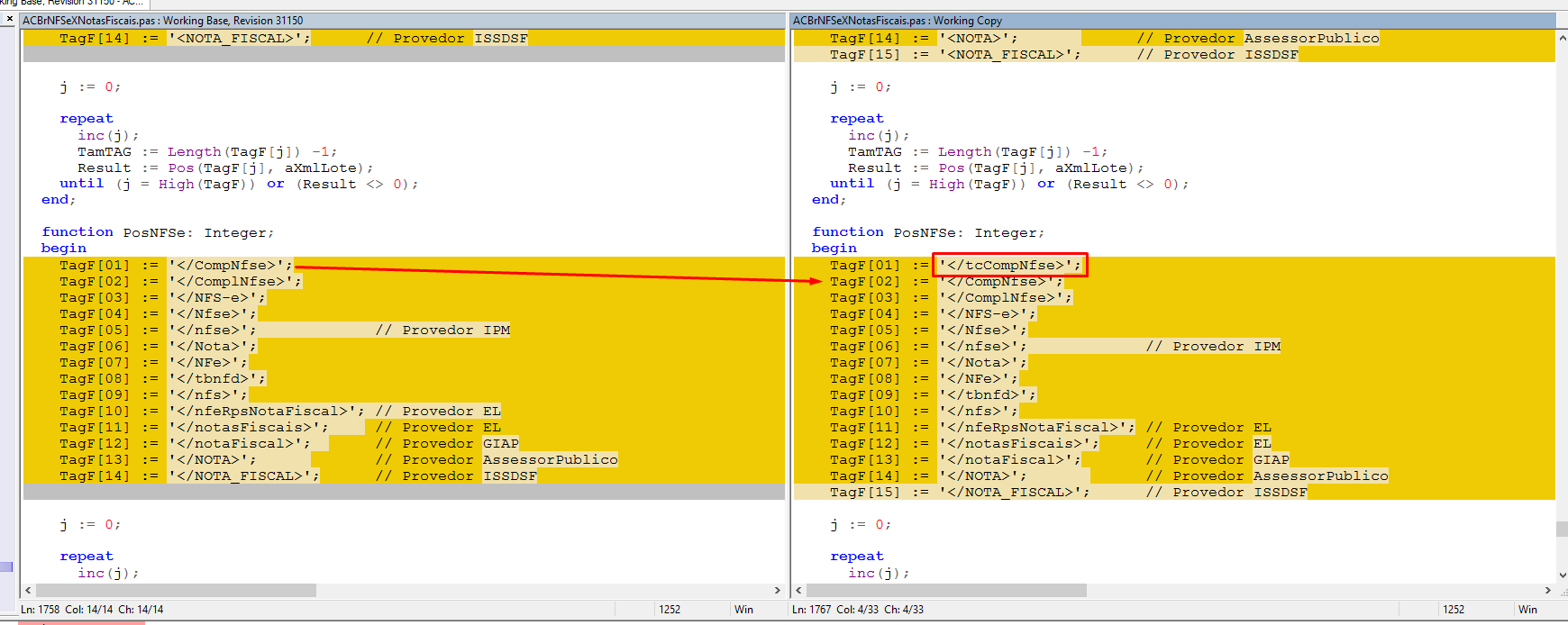Viewport: 1568px width, 625px height.
Task: Select TagF[04] '</NFS-e>' line in Working Copy
Action: click(1174, 313)
